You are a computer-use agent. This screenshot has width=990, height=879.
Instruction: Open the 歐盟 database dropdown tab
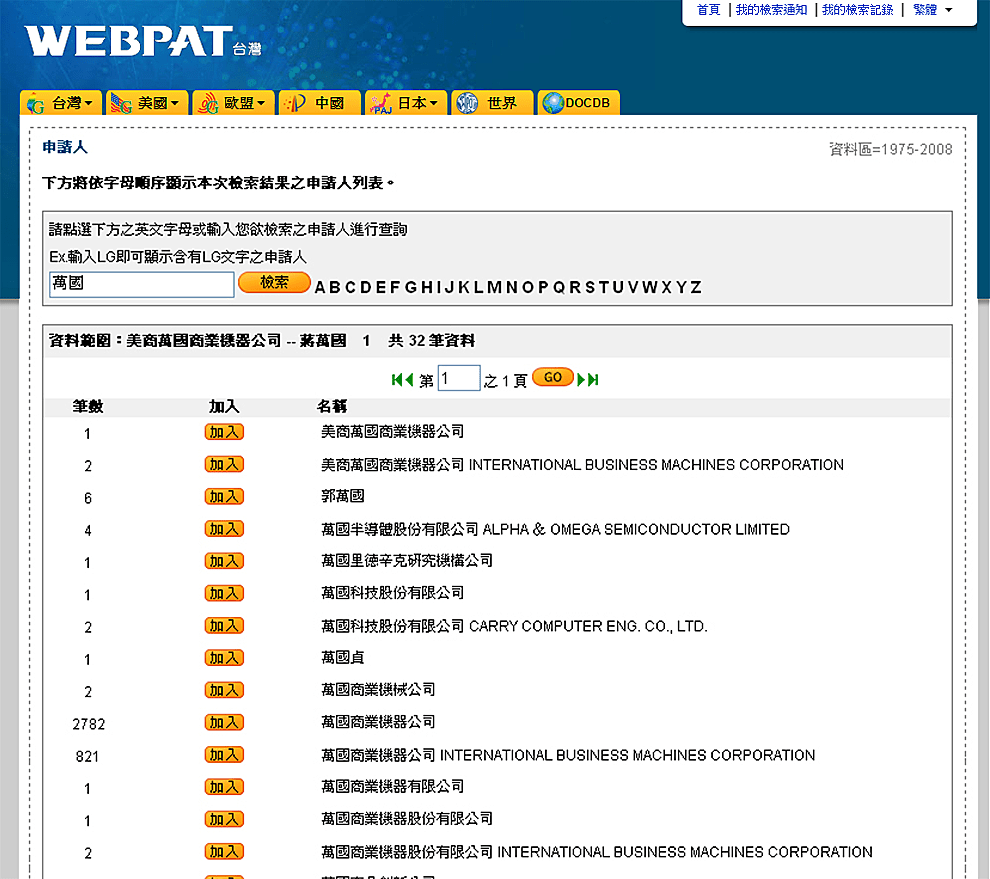pos(234,103)
